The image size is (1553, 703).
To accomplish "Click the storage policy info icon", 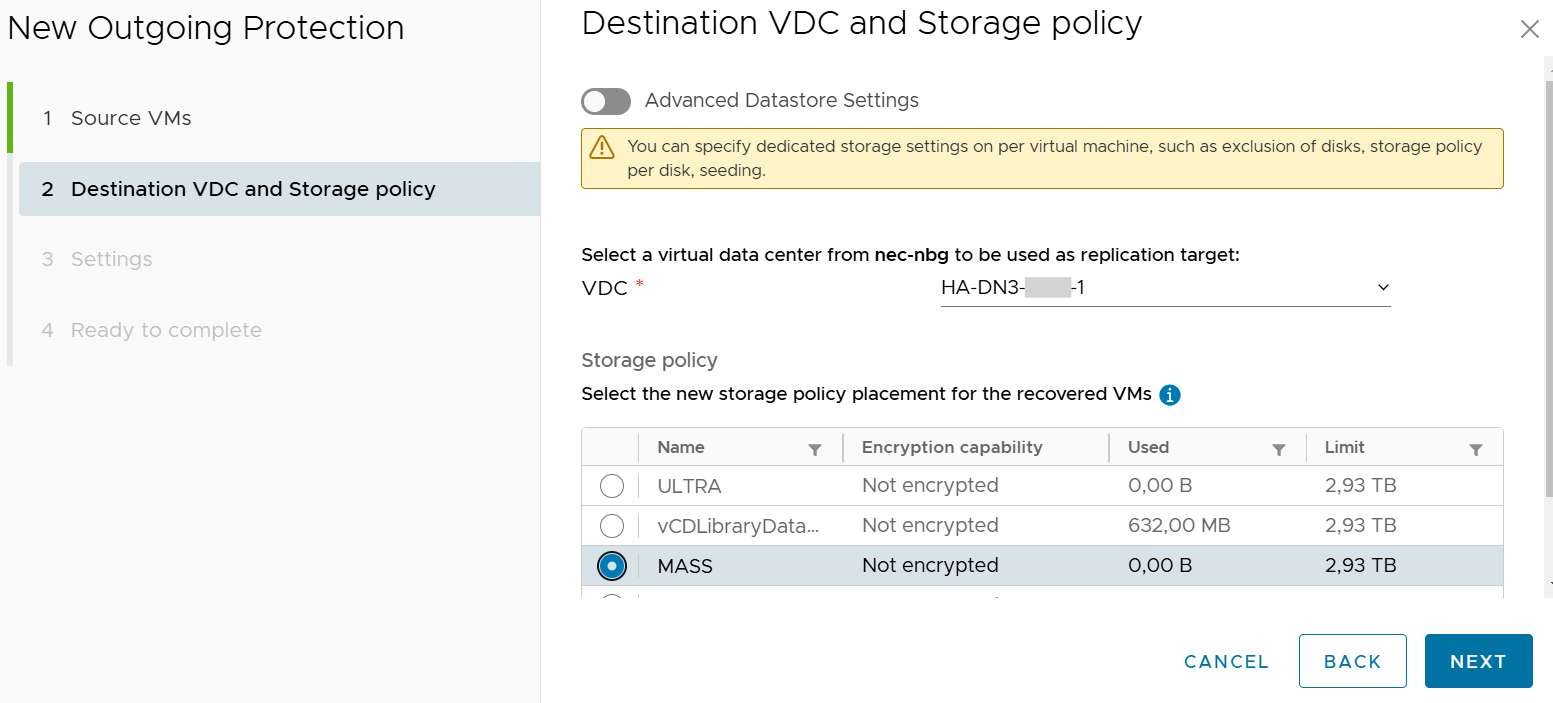I will tap(1170, 395).
